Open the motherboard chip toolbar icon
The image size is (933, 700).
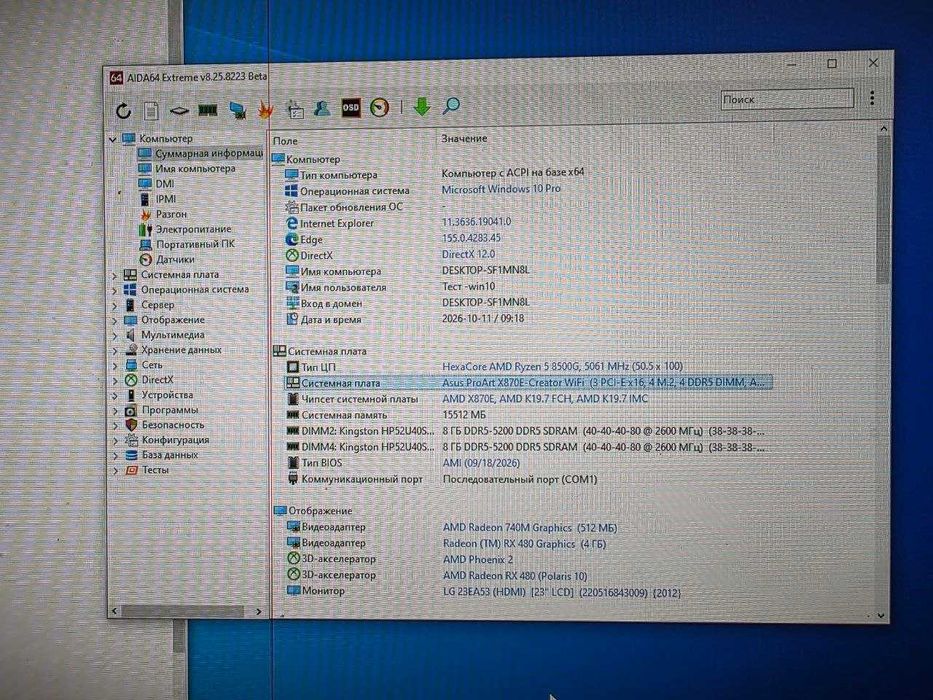[x=179, y=111]
